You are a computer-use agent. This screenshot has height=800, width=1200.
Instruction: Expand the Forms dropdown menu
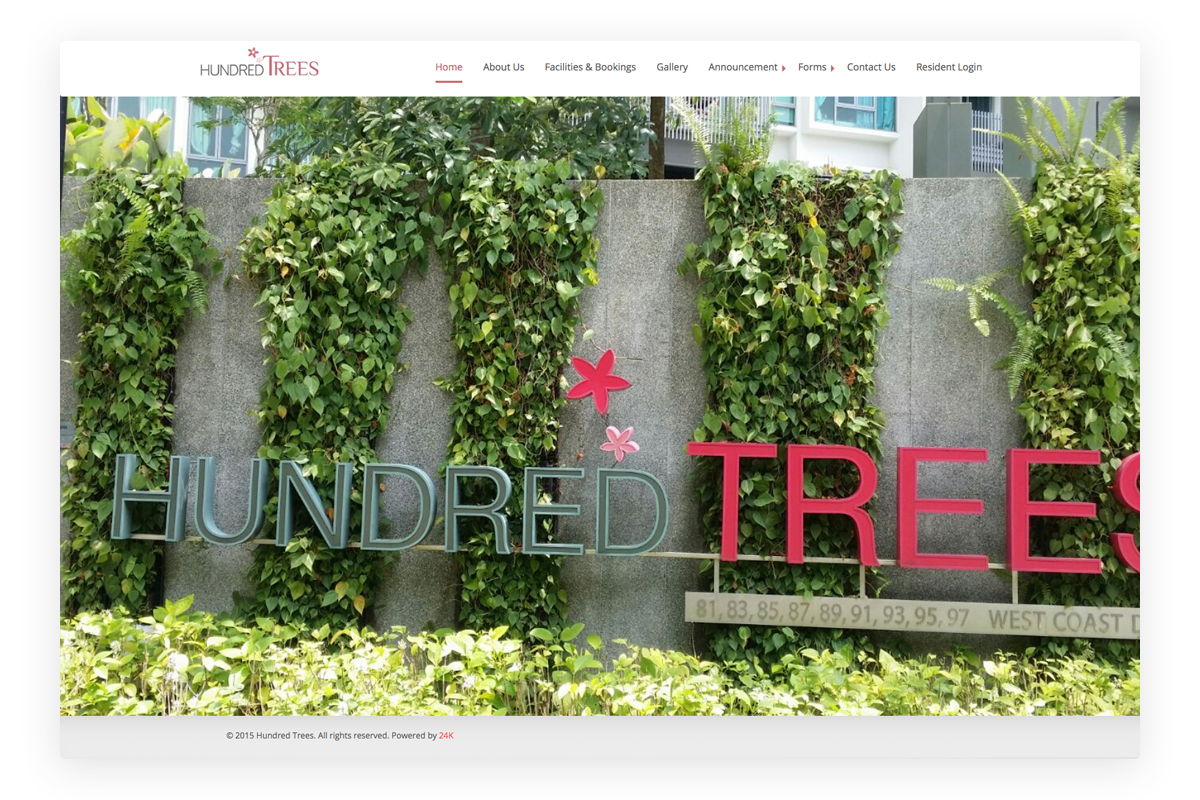812,67
